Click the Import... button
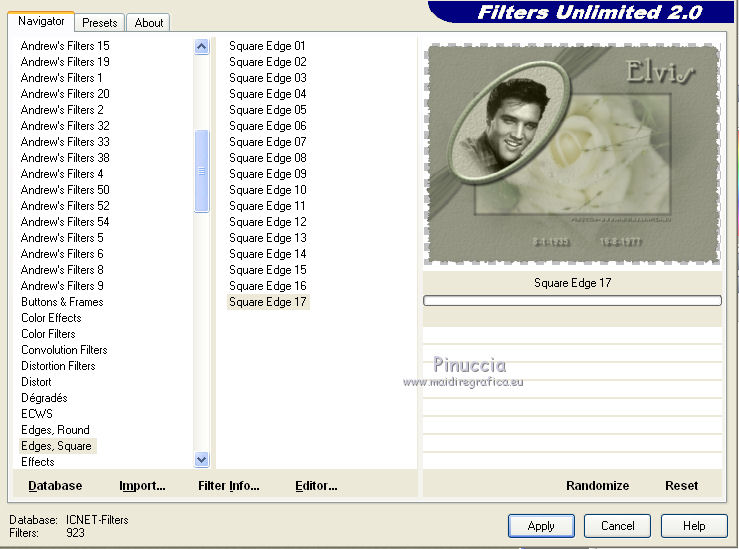739x549 pixels. [142, 485]
